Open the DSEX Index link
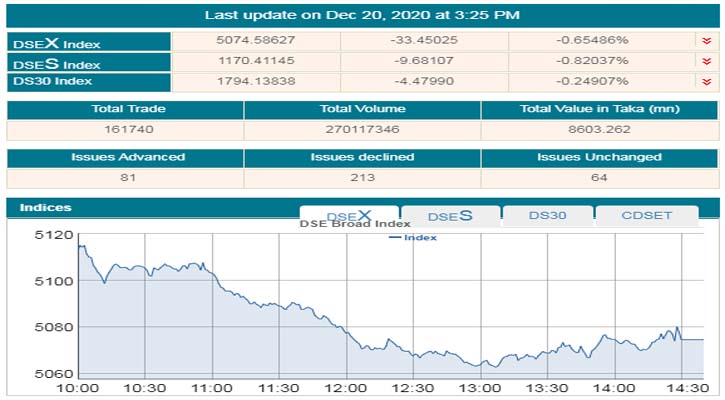Image resolution: width=725 pixels, height=400 pixels. point(56,43)
